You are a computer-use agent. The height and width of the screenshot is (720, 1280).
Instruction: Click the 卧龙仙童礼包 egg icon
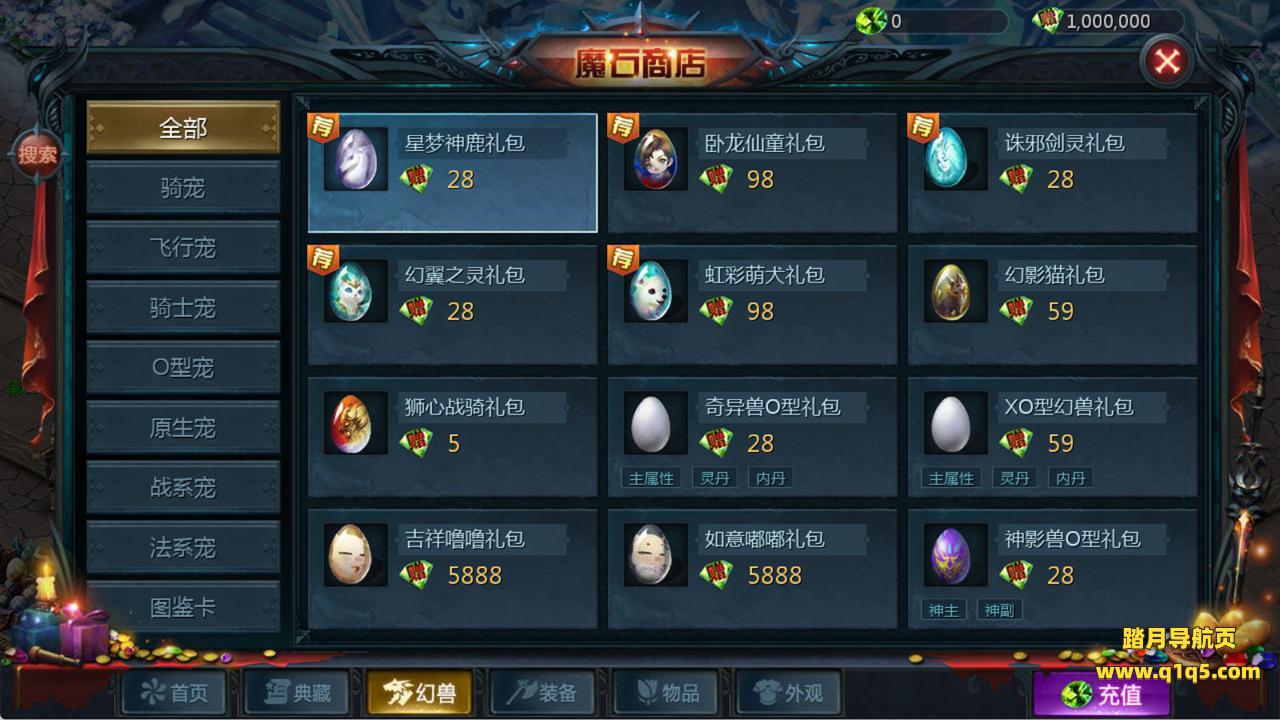click(x=656, y=159)
